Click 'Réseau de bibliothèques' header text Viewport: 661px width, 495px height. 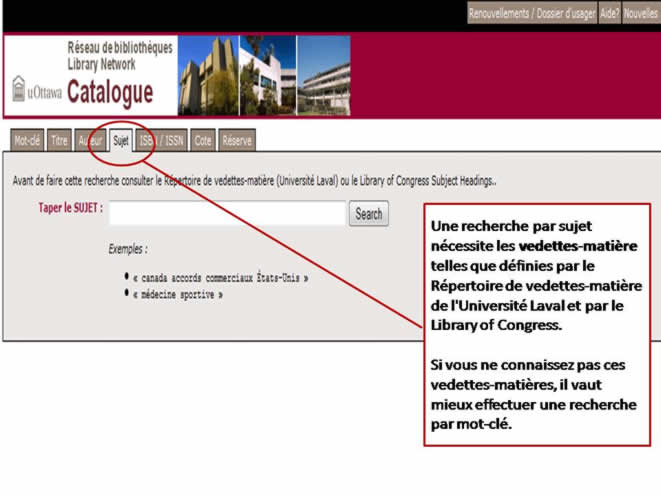120,48
